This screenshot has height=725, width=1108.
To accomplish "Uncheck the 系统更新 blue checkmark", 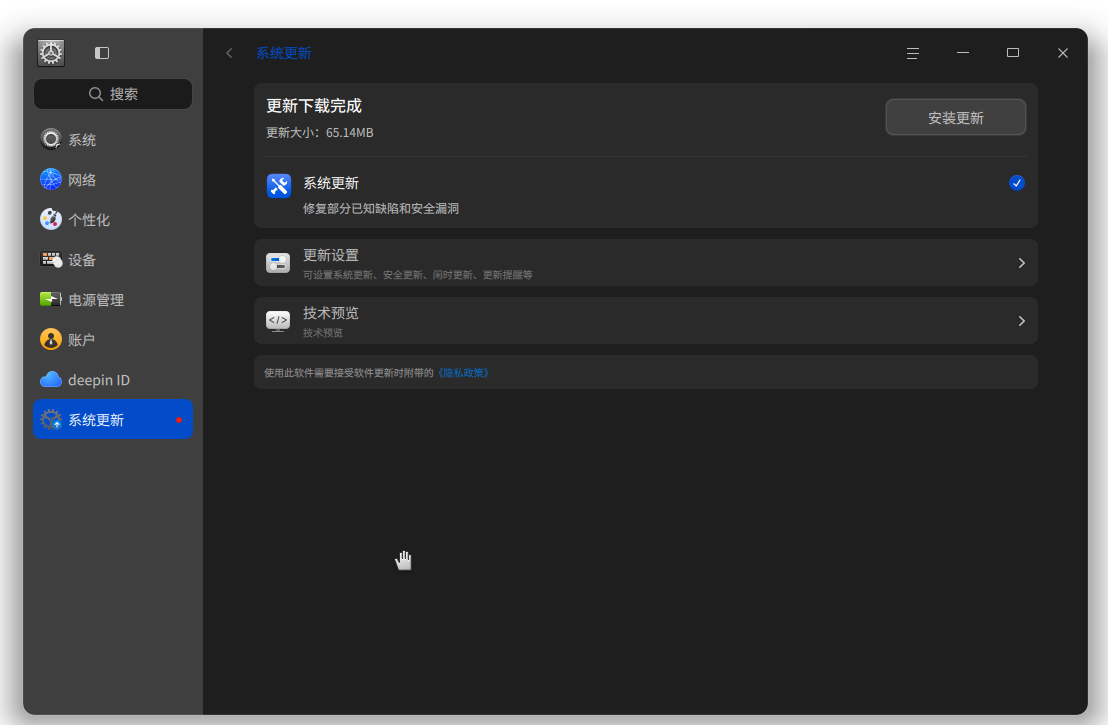I will point(1017,183).
